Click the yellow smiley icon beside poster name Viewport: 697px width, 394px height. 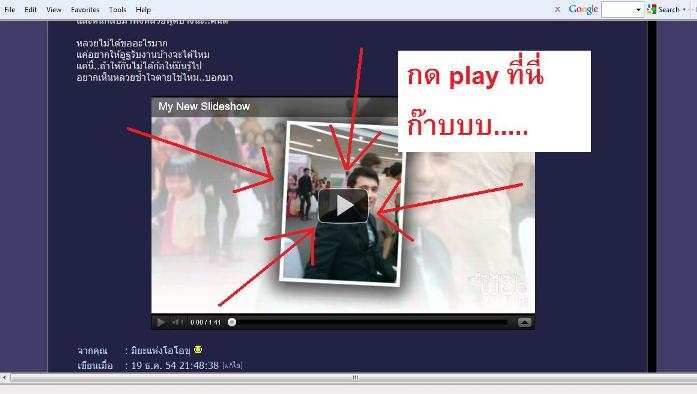pos(198,350)
